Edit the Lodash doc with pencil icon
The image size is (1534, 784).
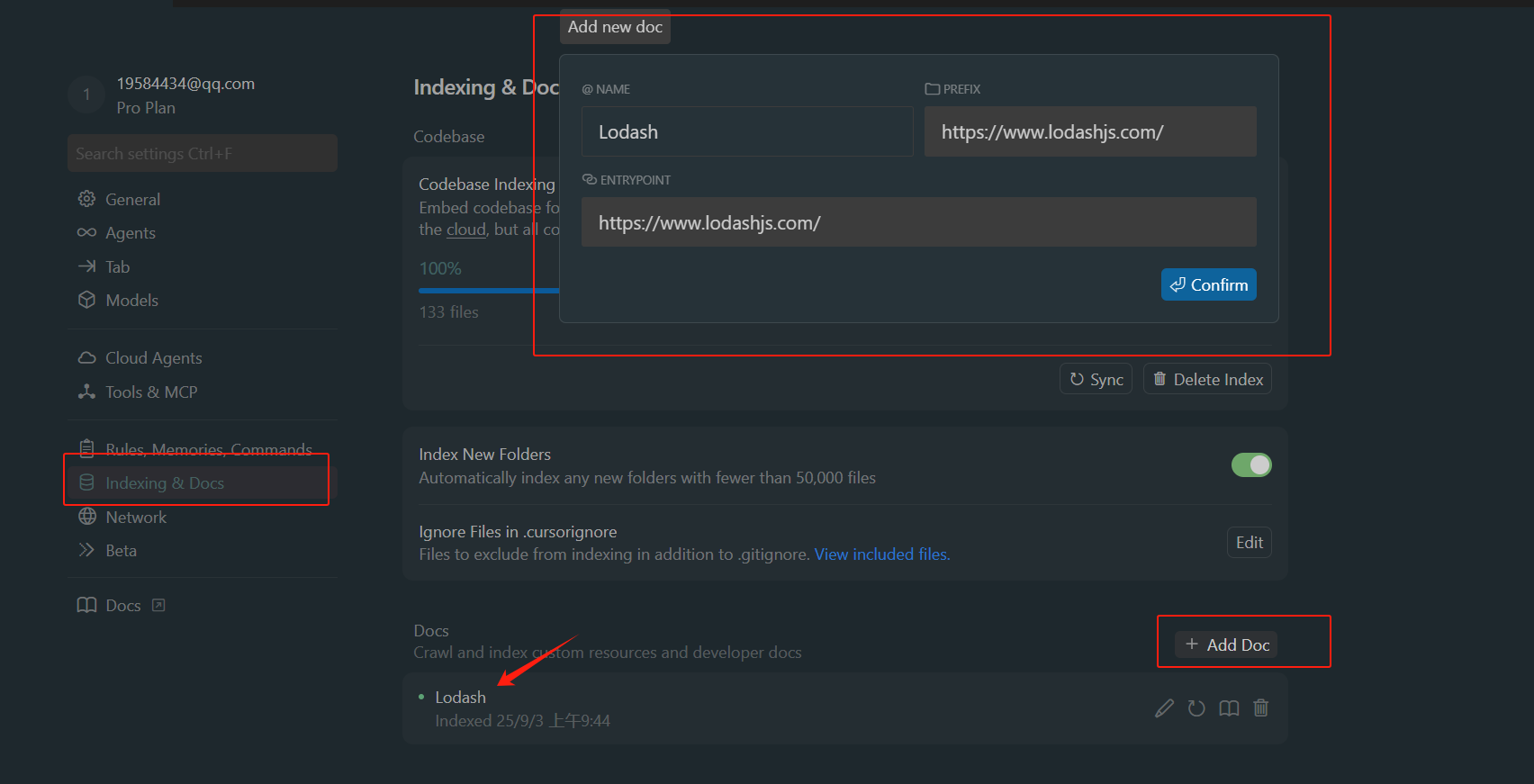(x=1164, y=708)
